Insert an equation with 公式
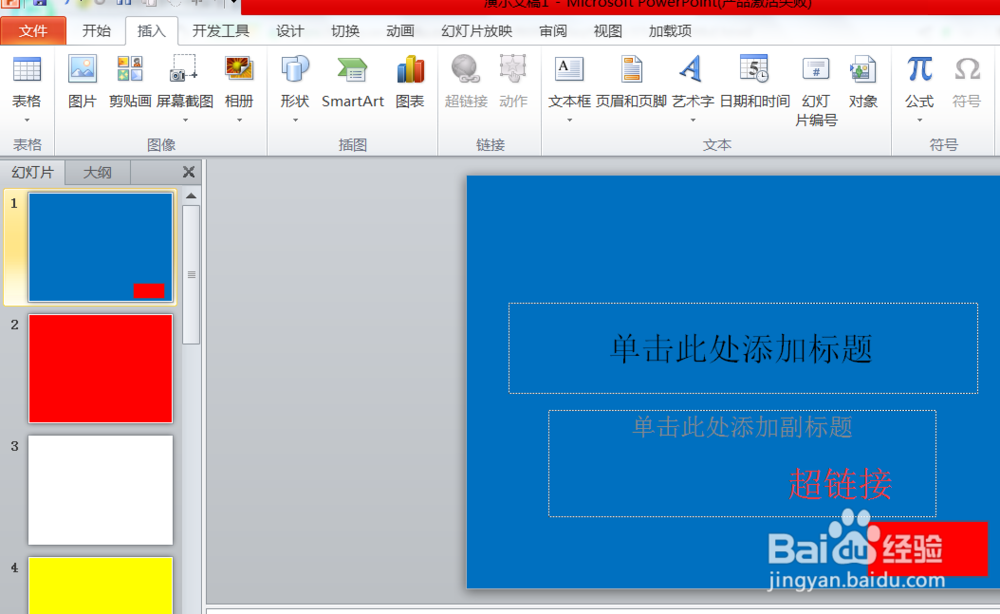The height and width of the screenshot is (614, 1000). tap(920, 82)
